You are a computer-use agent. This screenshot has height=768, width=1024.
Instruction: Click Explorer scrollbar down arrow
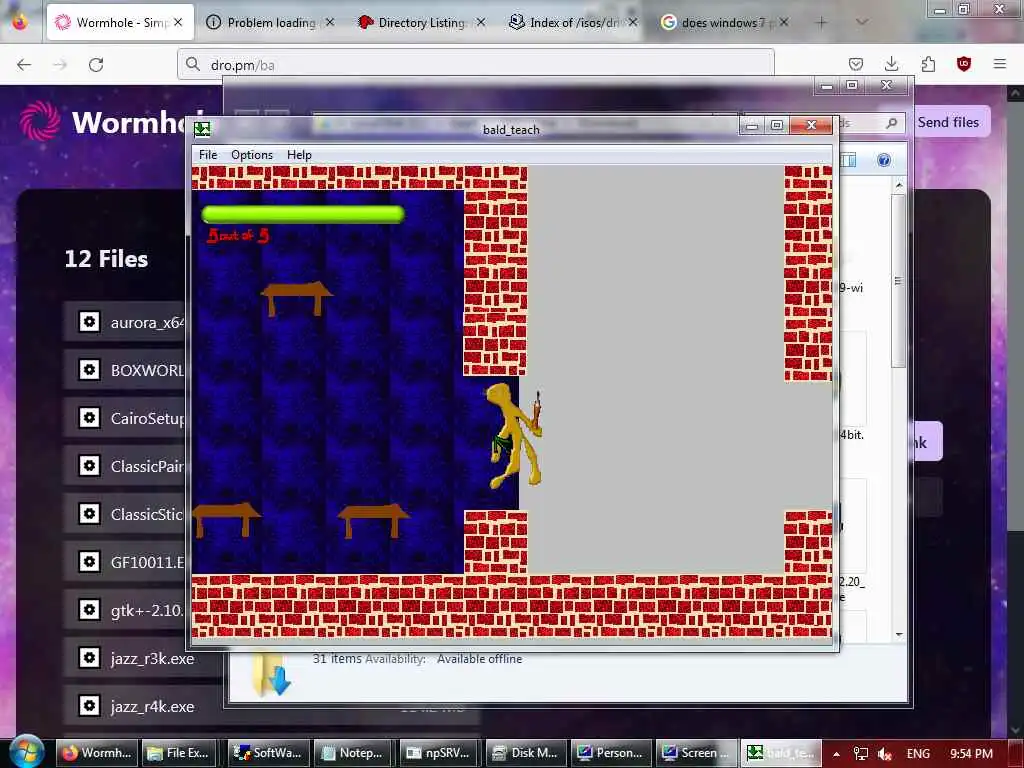pos(899,634)
